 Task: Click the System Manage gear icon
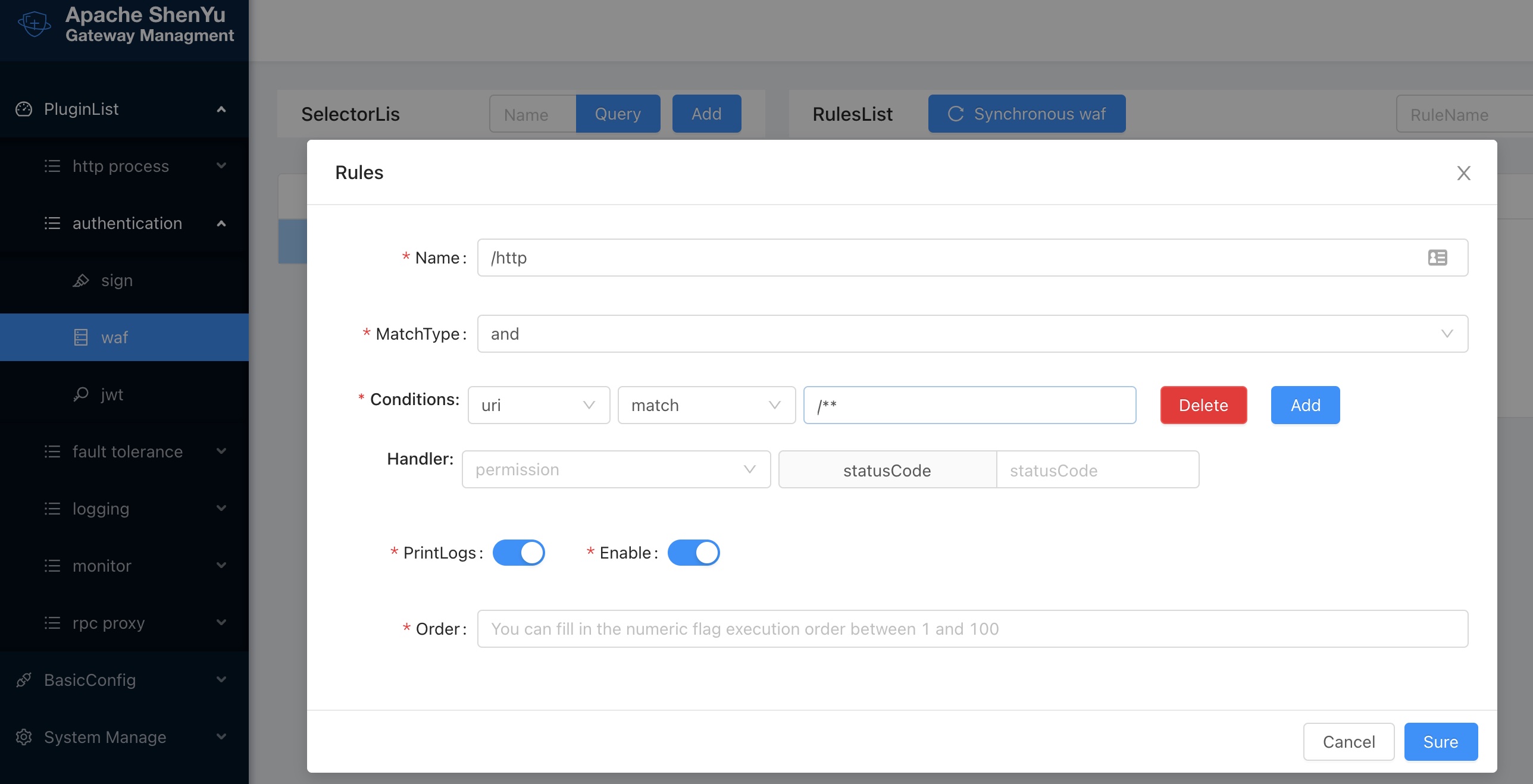[24, 737]
